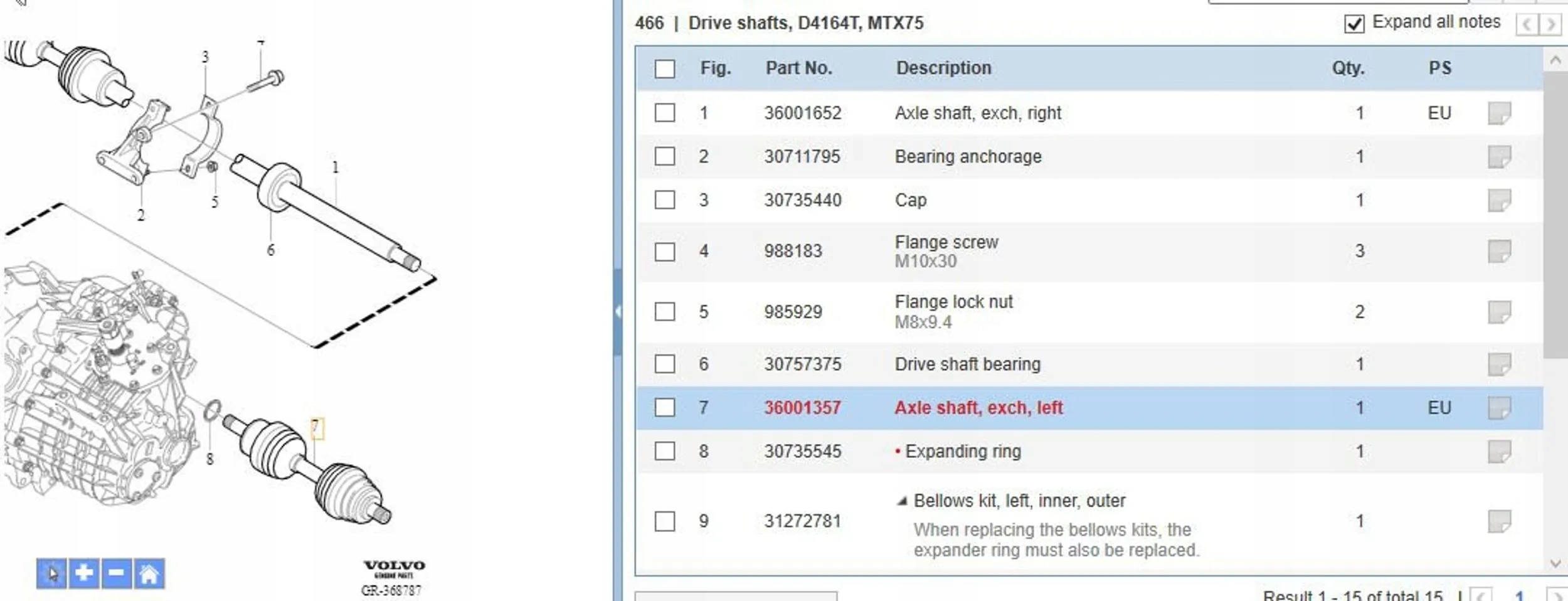The height and width of the screenshot is (601, 1568).
Task: Select the pointer tool in diagram toolbar
Action: (51, 573)
